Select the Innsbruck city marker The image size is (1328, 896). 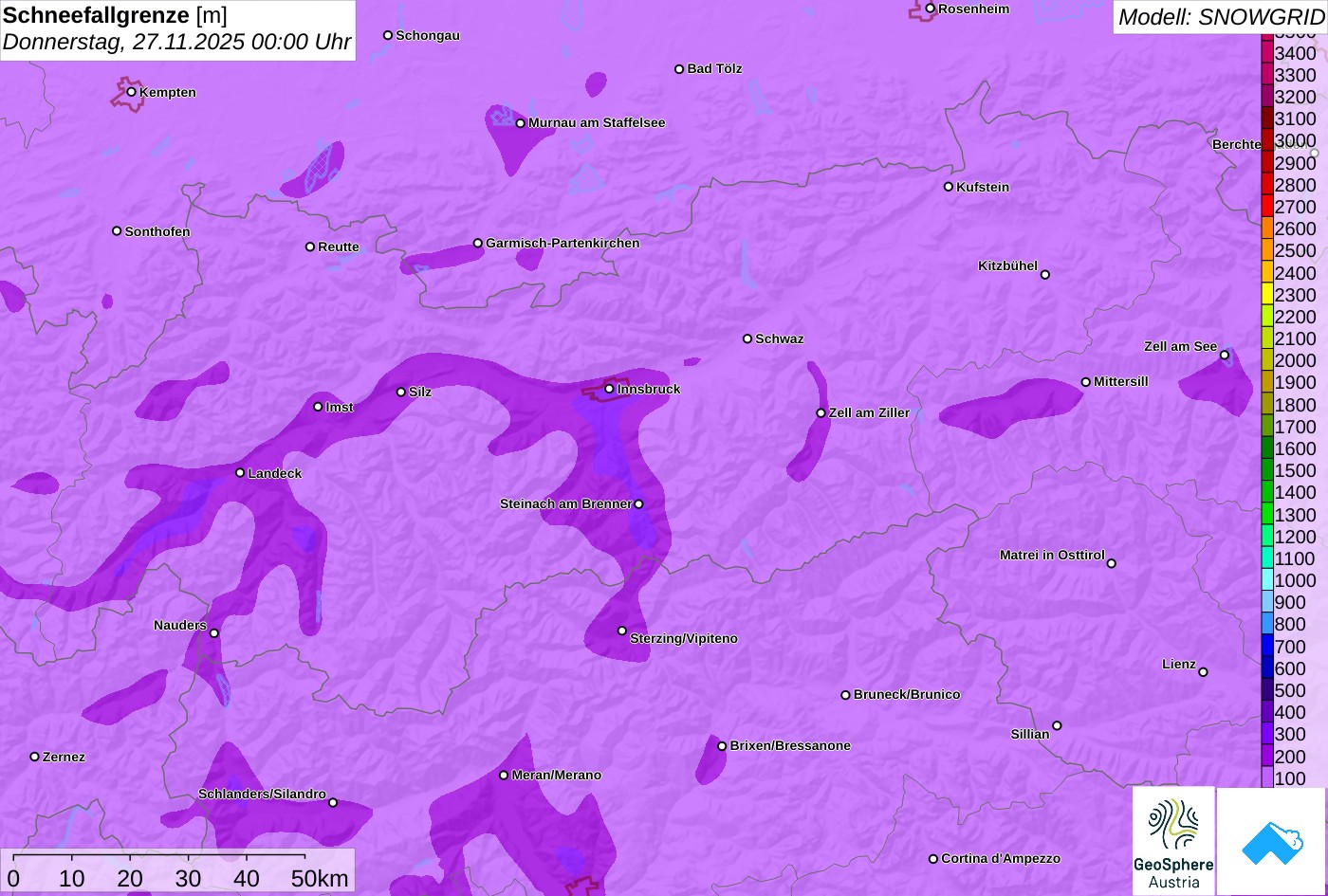(x=609, y=389)
